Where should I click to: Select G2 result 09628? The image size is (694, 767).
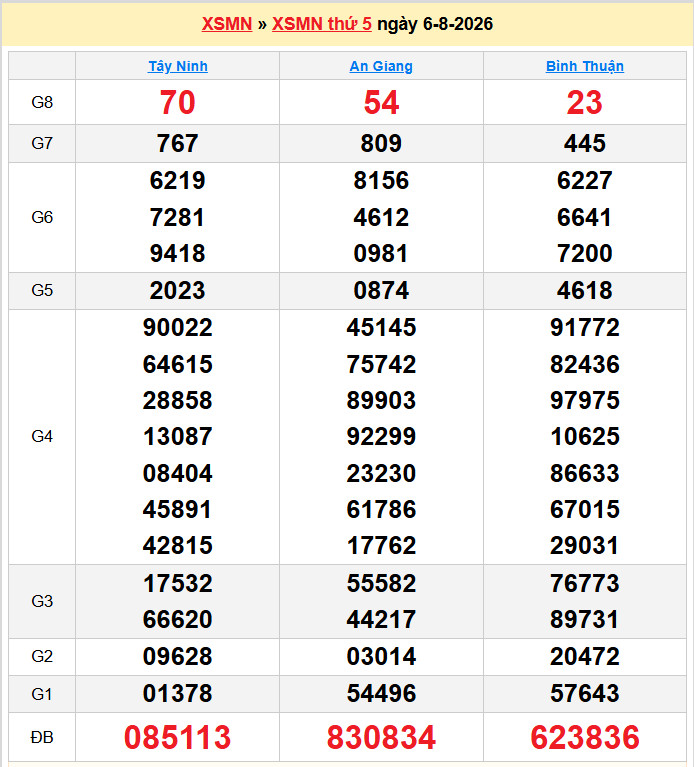pos(178,656)
